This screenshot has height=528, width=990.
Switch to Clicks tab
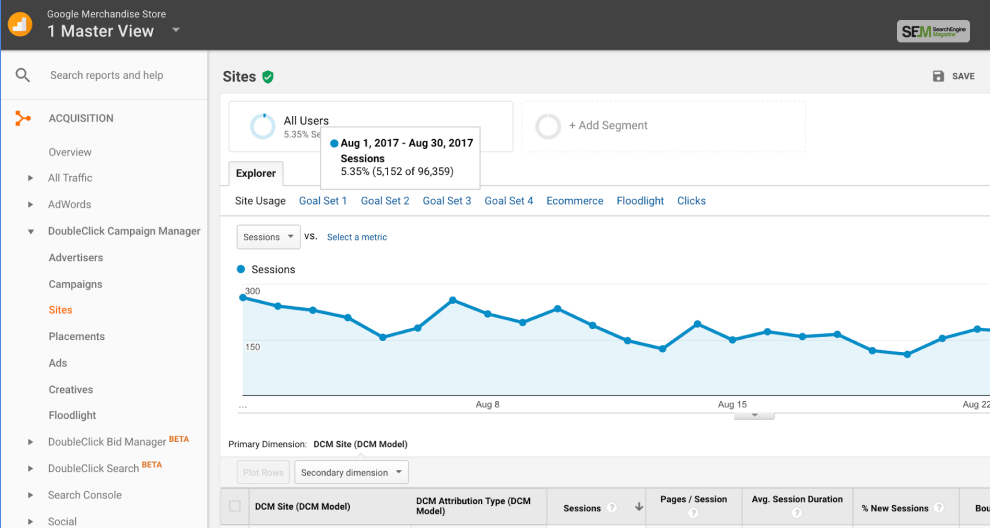(x=691, y=201)
